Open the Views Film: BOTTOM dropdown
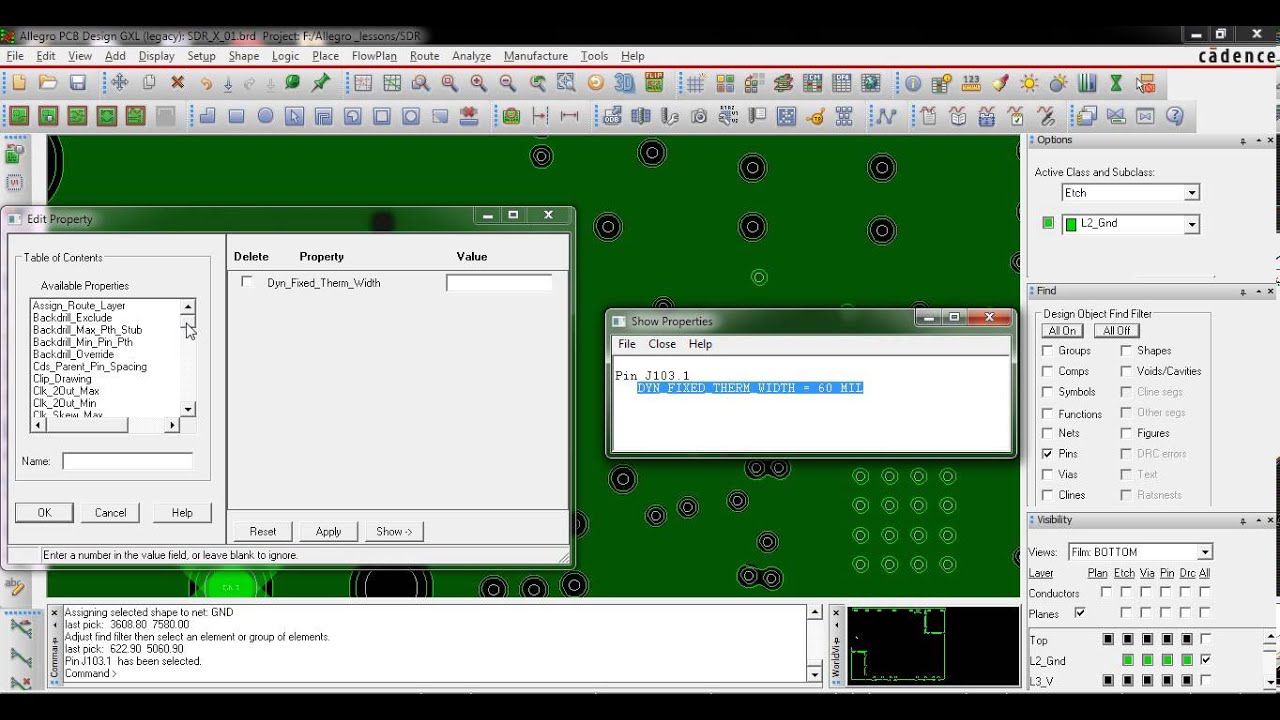This screenshot has width=1280, height=720. (1205, 552)
